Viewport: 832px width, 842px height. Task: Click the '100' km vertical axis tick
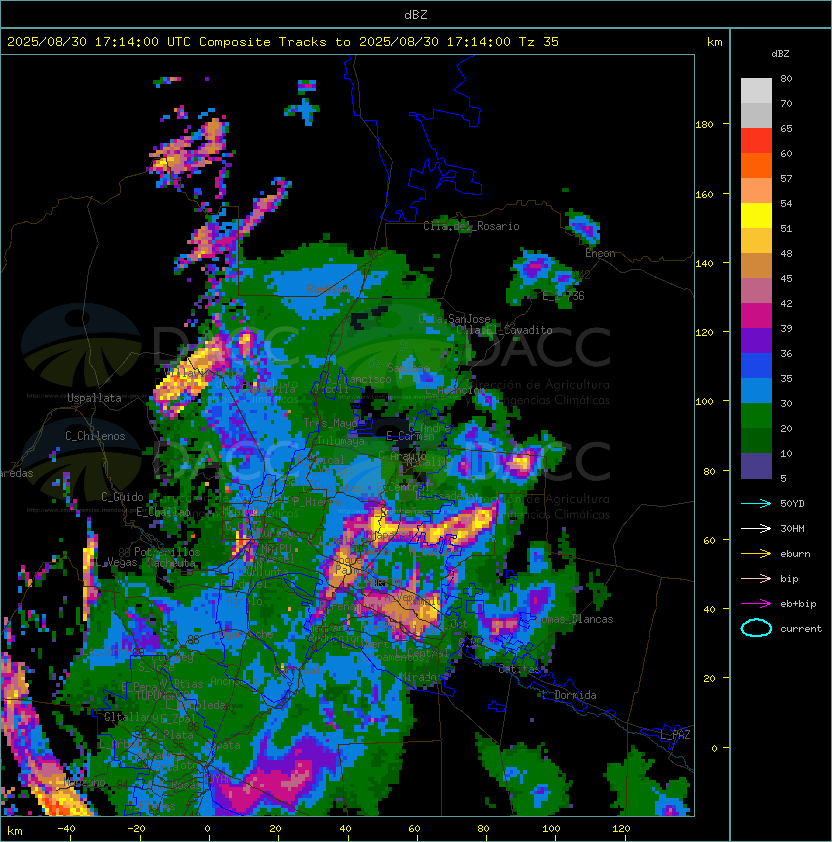704,402
